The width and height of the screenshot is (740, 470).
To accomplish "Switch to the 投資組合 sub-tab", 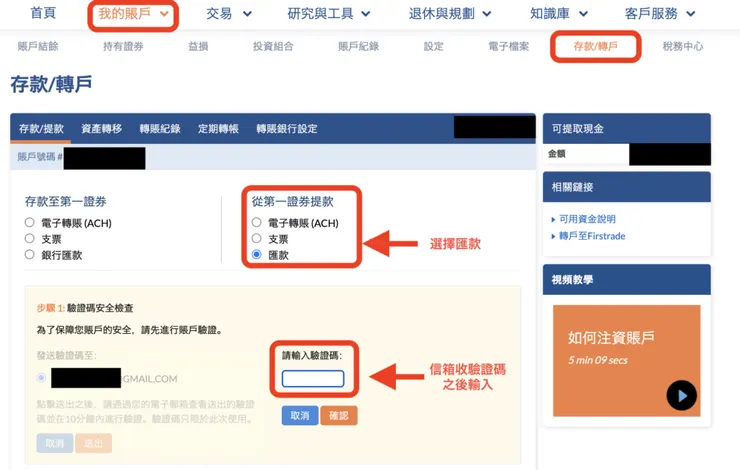I will click(273, 46).
